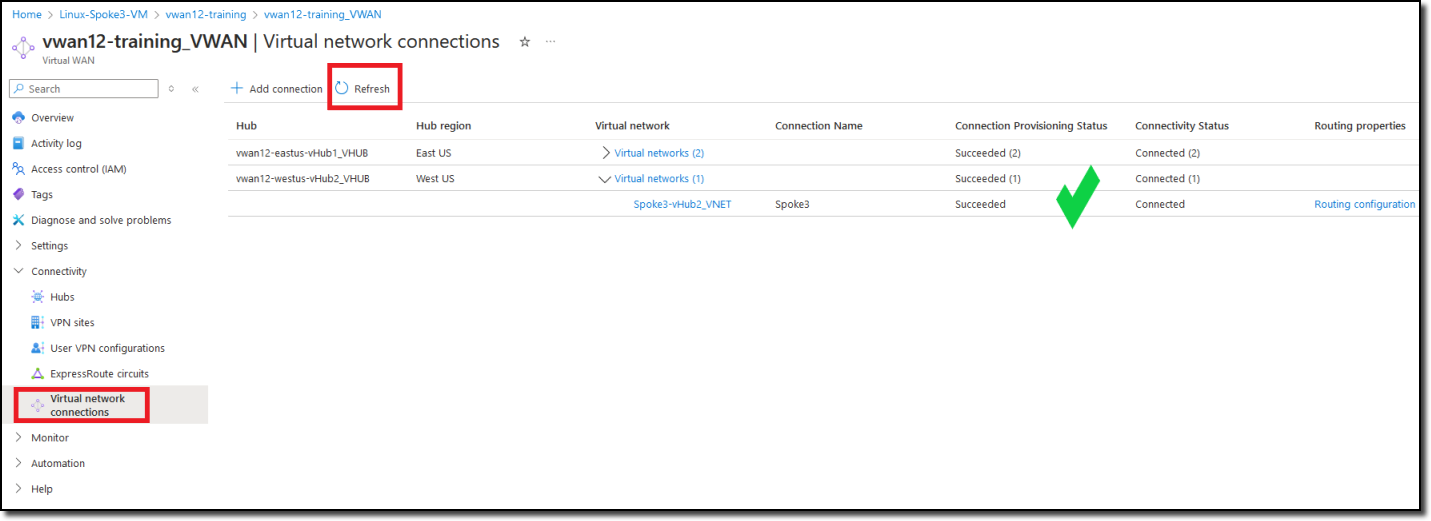Click the Access control (IAM) icon
The image size is (1431, 521).
18,169
